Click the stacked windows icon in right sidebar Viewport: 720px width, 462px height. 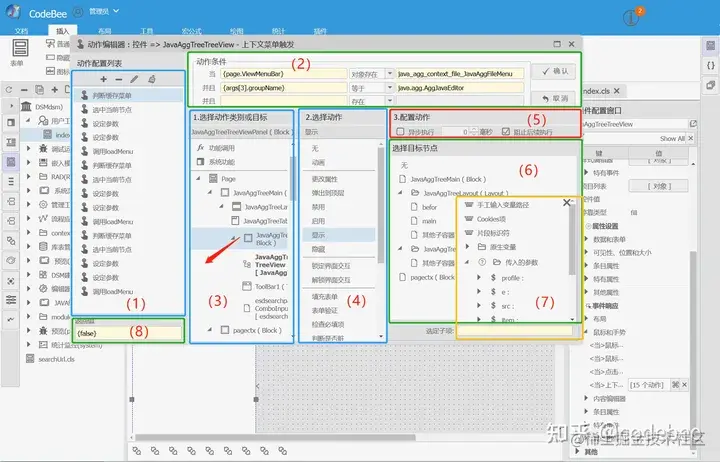(x=710, y=85)
